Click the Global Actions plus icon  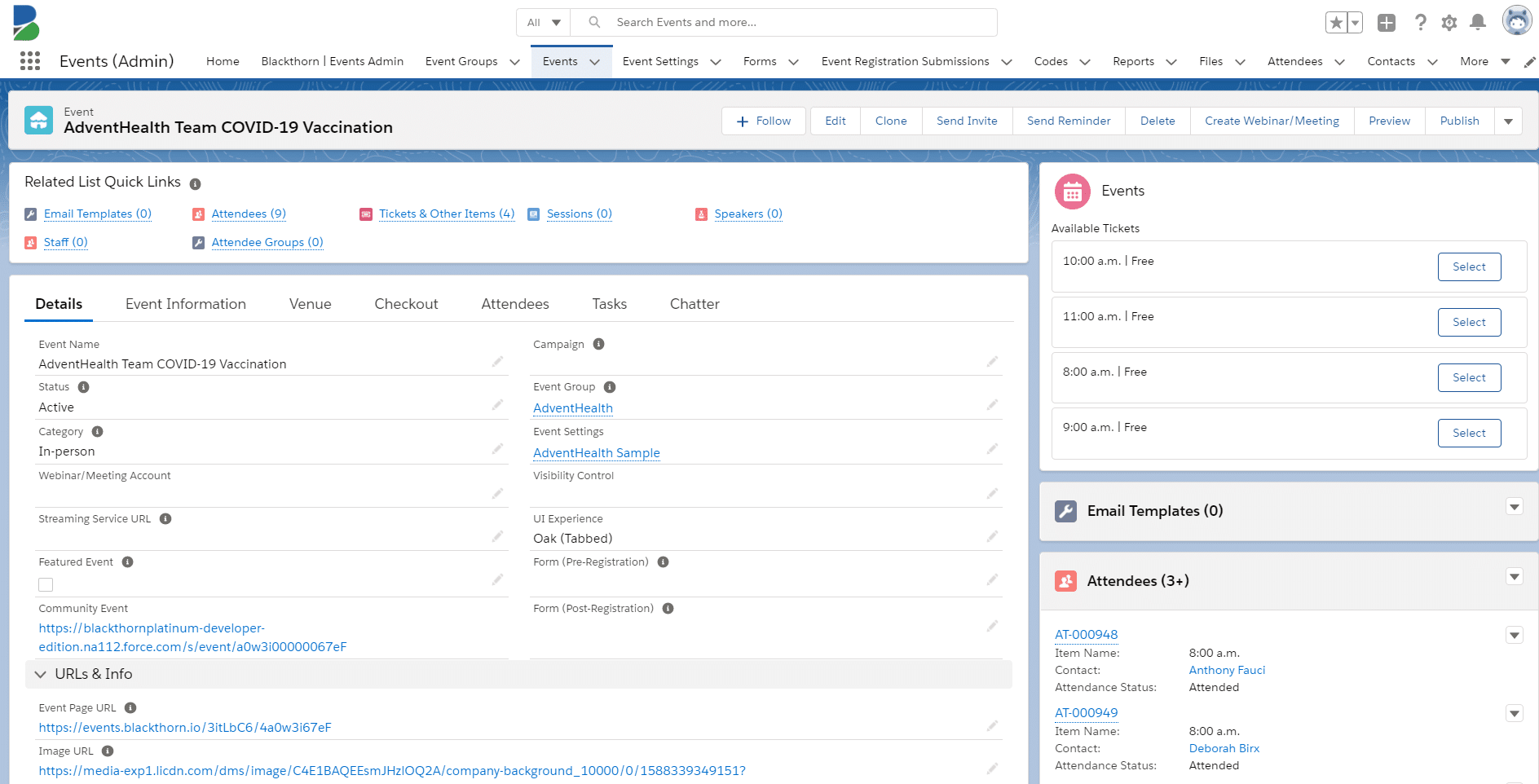tap(1387, 23)
